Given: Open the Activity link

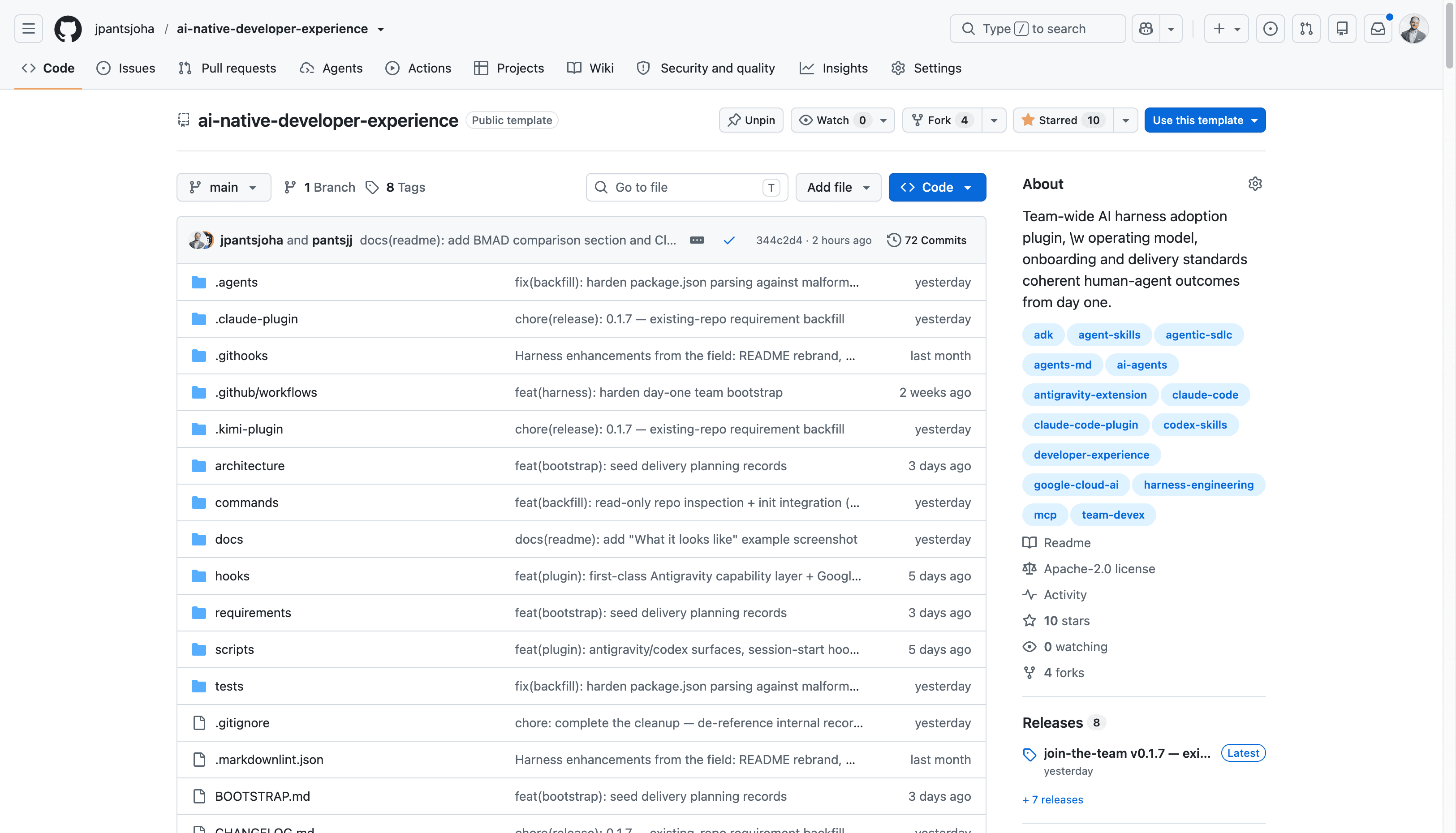Looking at the screenshot, I should (1064, 594).
